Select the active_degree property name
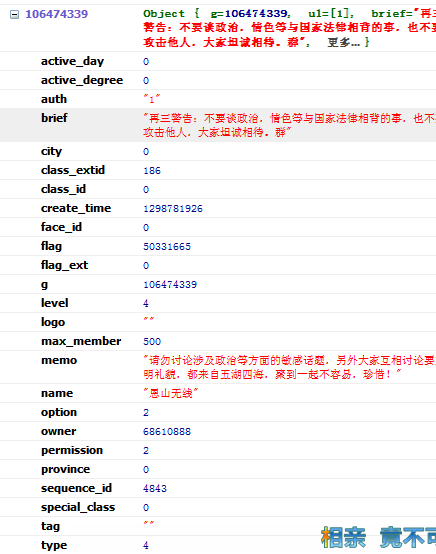 (x=82, y=80)
